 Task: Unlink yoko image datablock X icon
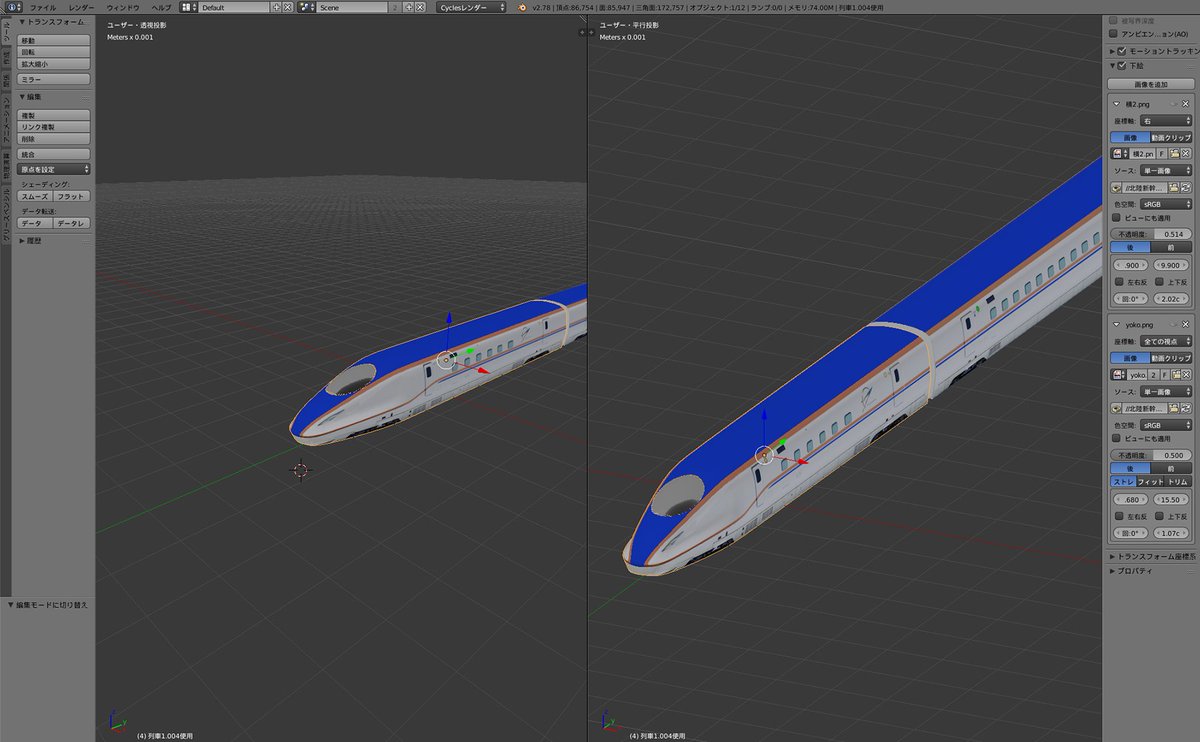click(x=1186, y=374)
